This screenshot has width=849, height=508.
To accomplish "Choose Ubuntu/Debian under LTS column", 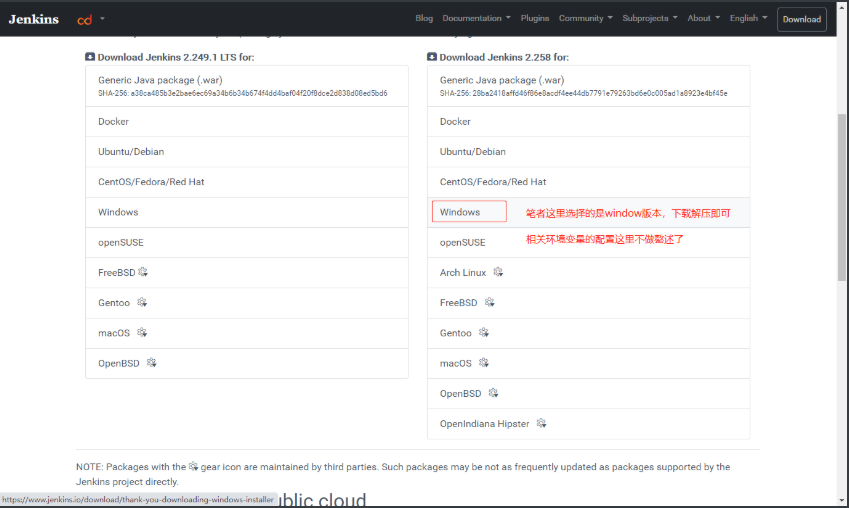I will 247,152.
